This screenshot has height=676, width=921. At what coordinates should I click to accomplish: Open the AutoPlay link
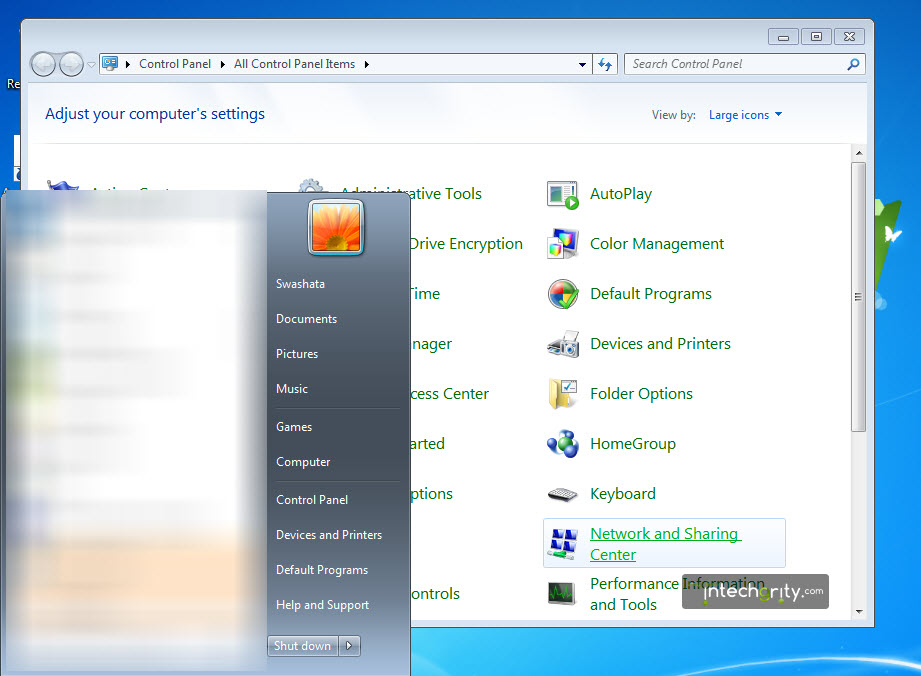[621, 194]
